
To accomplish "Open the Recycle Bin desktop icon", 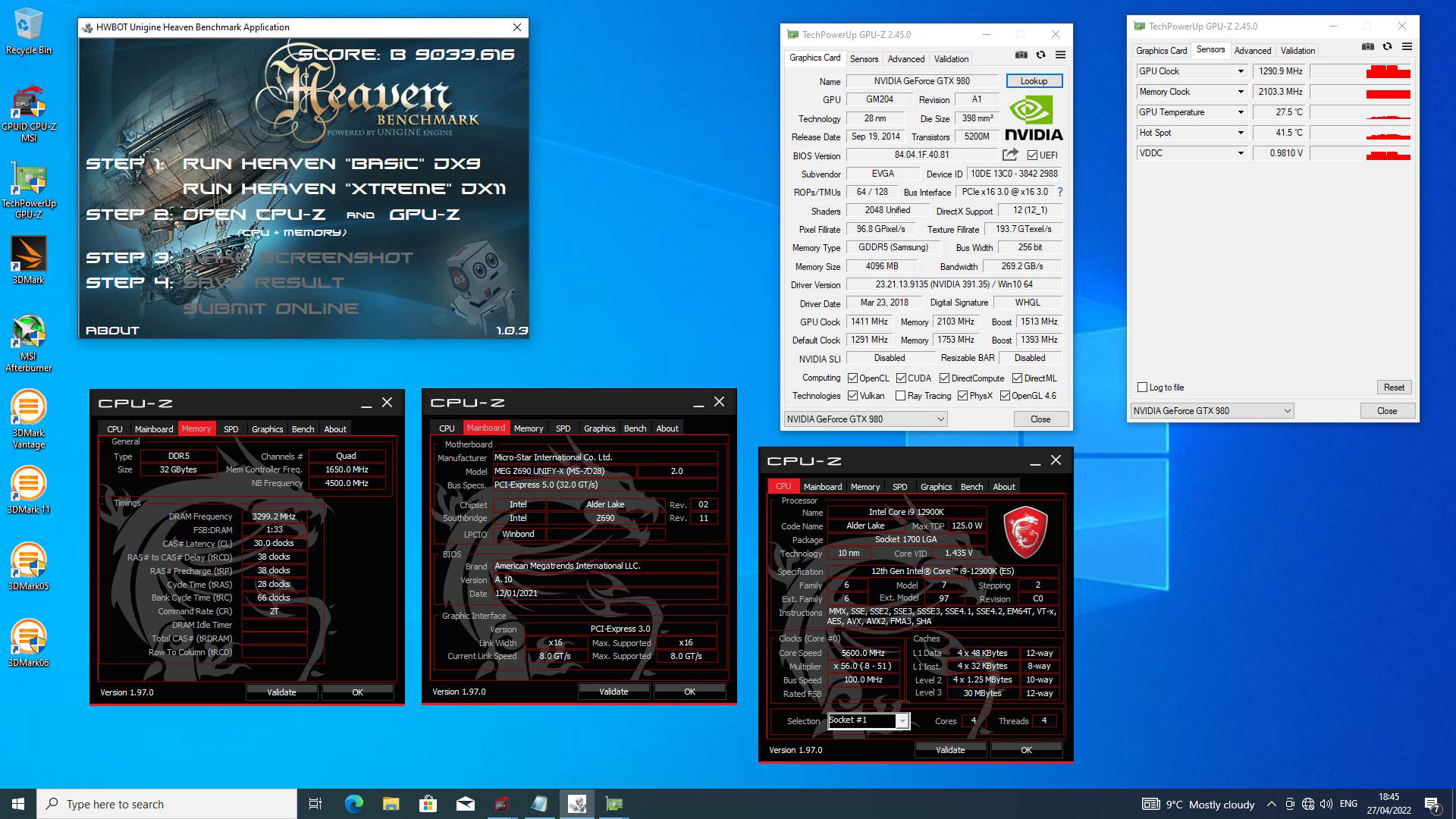I will point(28,30).
